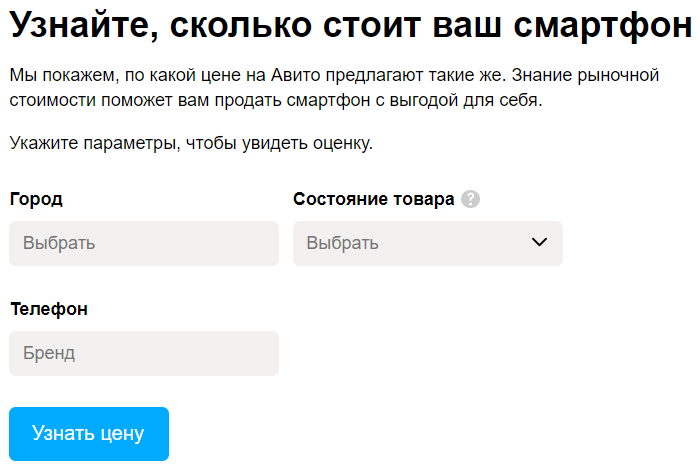
Task: Click the blue Узнать цену button
Action: click(x=89, y=434)
